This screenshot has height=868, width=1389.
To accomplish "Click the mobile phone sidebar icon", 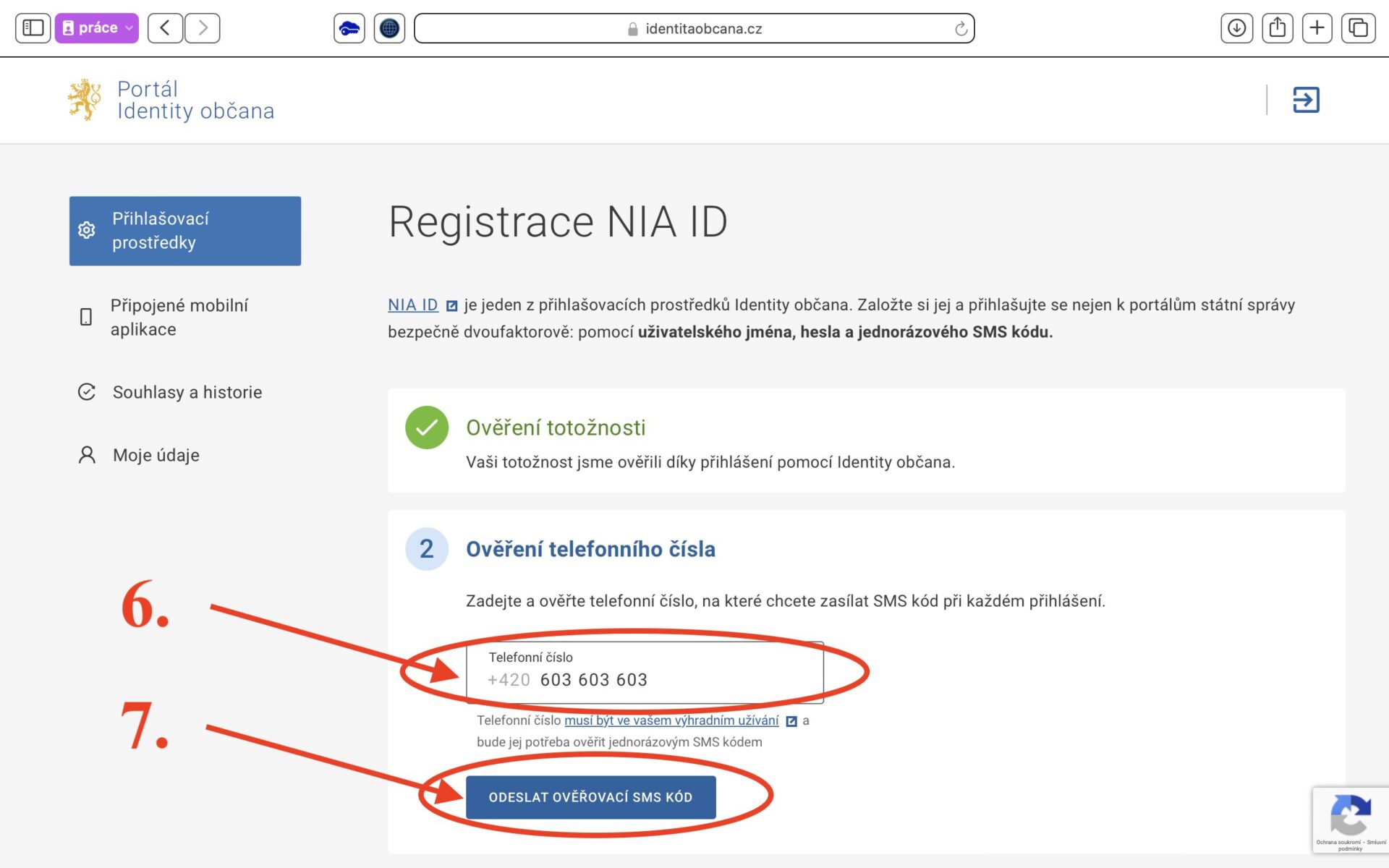I will [x=85, y=317].
